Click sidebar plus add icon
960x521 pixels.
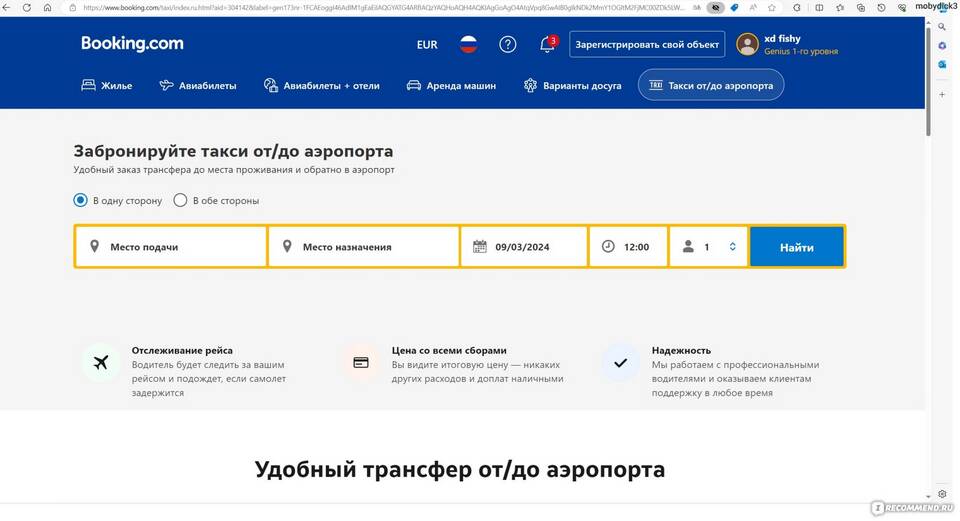pos(942,95)
